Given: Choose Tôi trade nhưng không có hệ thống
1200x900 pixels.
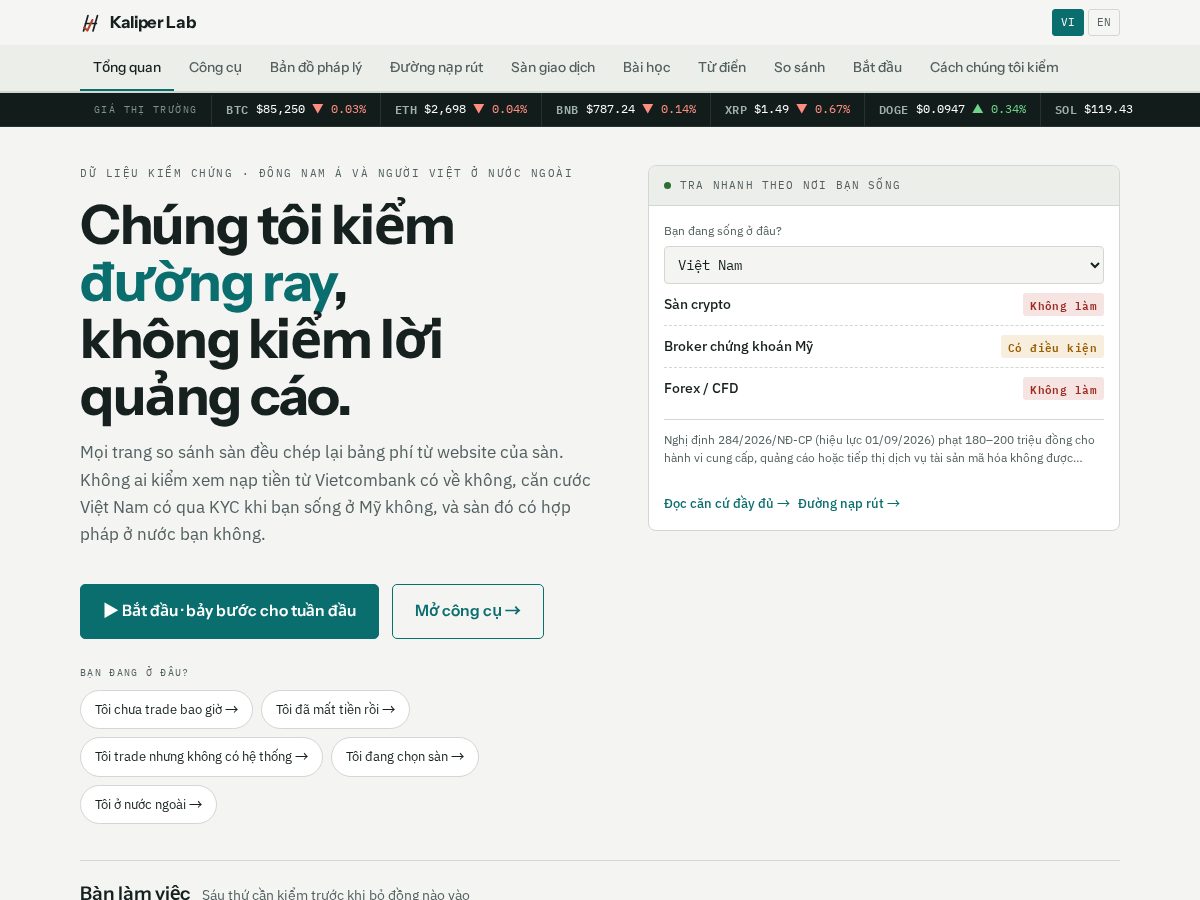Looking at the screenshot, I should point(201,756).
